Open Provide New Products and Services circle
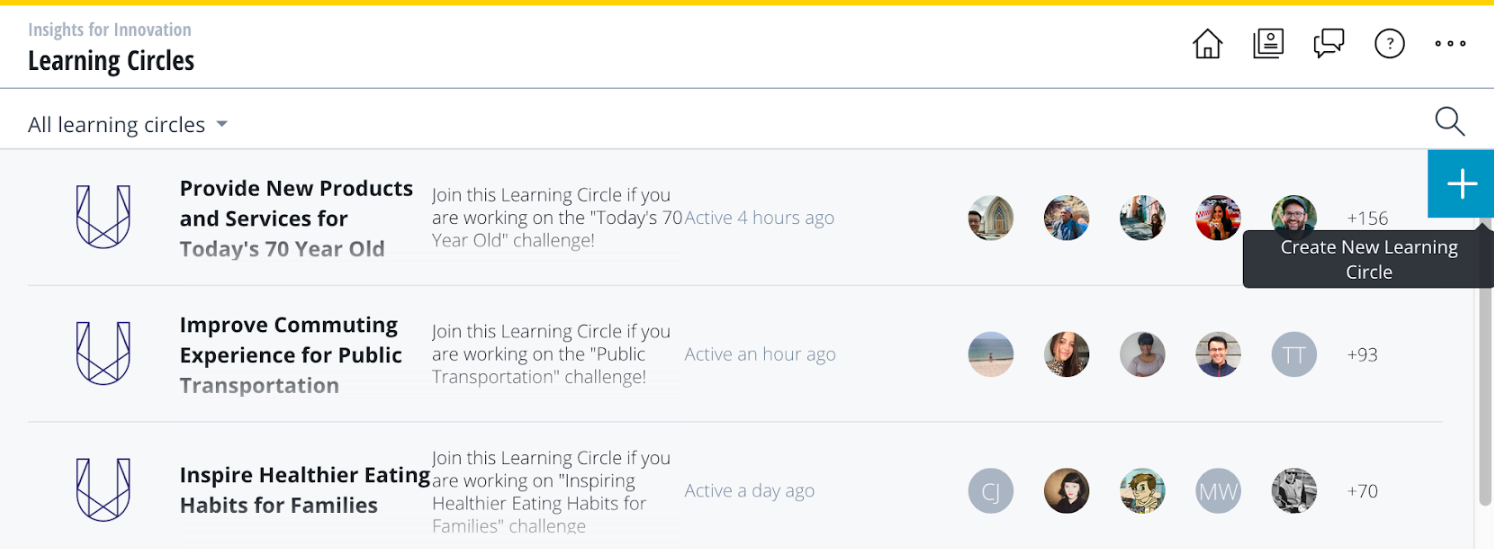This screenshot has height=549, width=1494. pyautogui.click(x=296, y=218)
